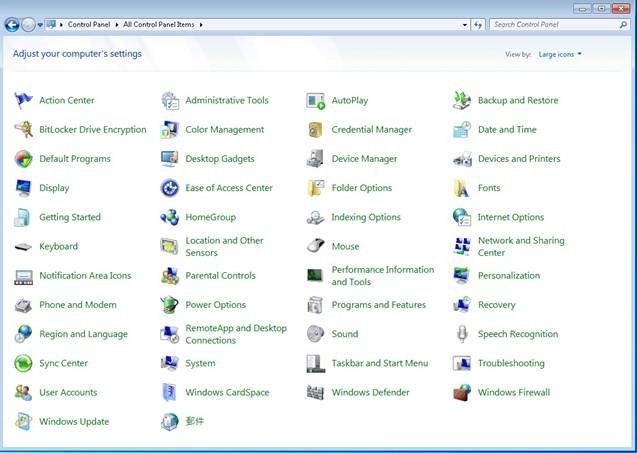Click the All Control Panel Items breadcrumb
The height and width of the screenshot is (453, 637).
(159, 24)
